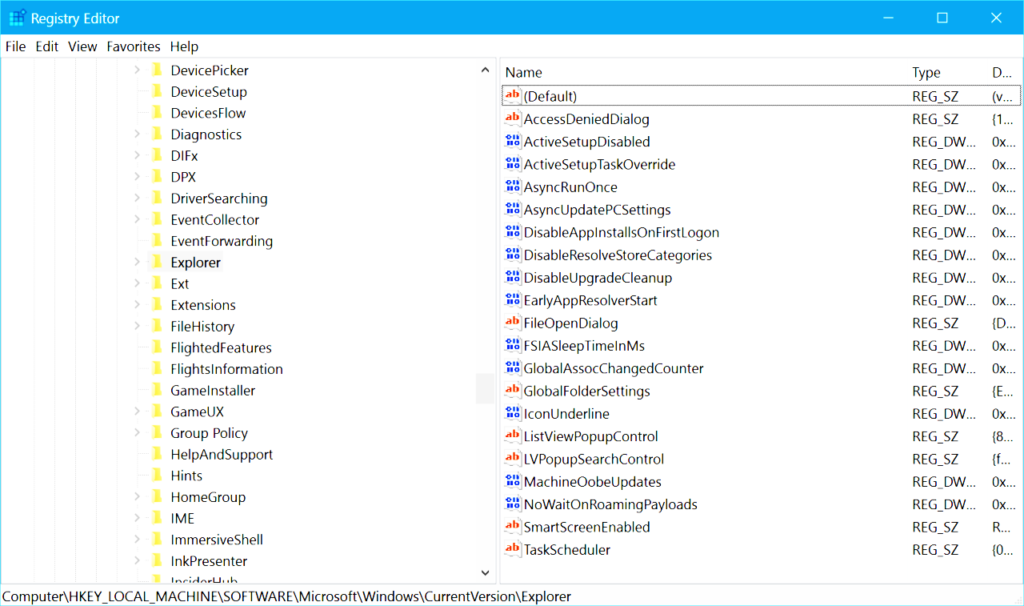Image resolution: width=1024 pixels, height=606 pixels.
Task: Click the tree pane scroll up arrow
Action: pos(485,70)
